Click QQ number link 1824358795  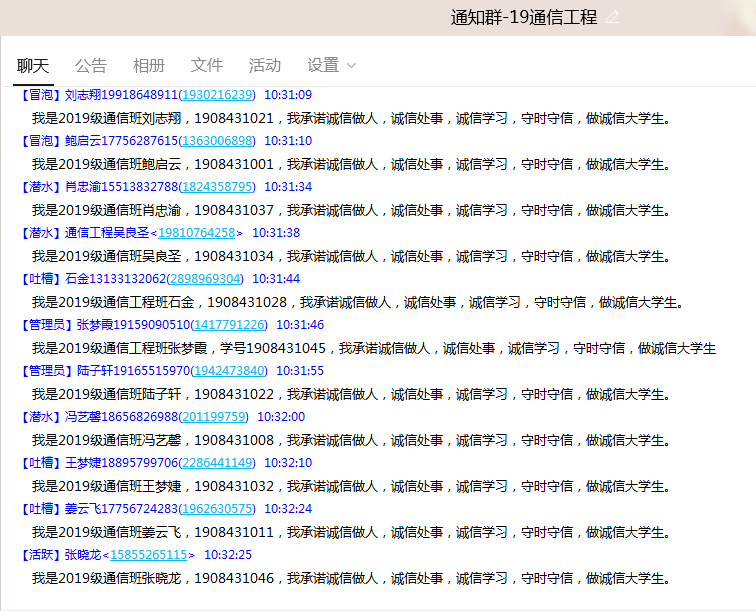click(217, 187)
